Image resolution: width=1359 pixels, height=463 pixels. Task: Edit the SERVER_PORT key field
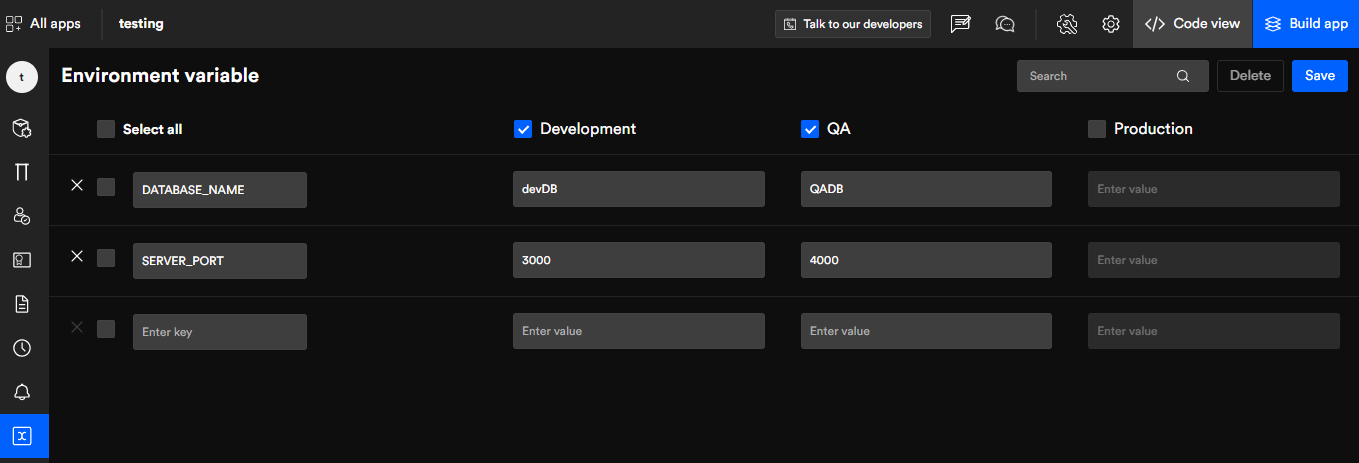tap(220, 260)
